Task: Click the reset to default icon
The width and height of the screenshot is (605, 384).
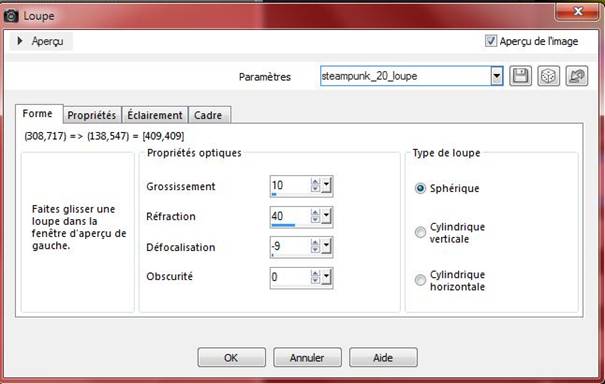Action: (x=576, y=76)
